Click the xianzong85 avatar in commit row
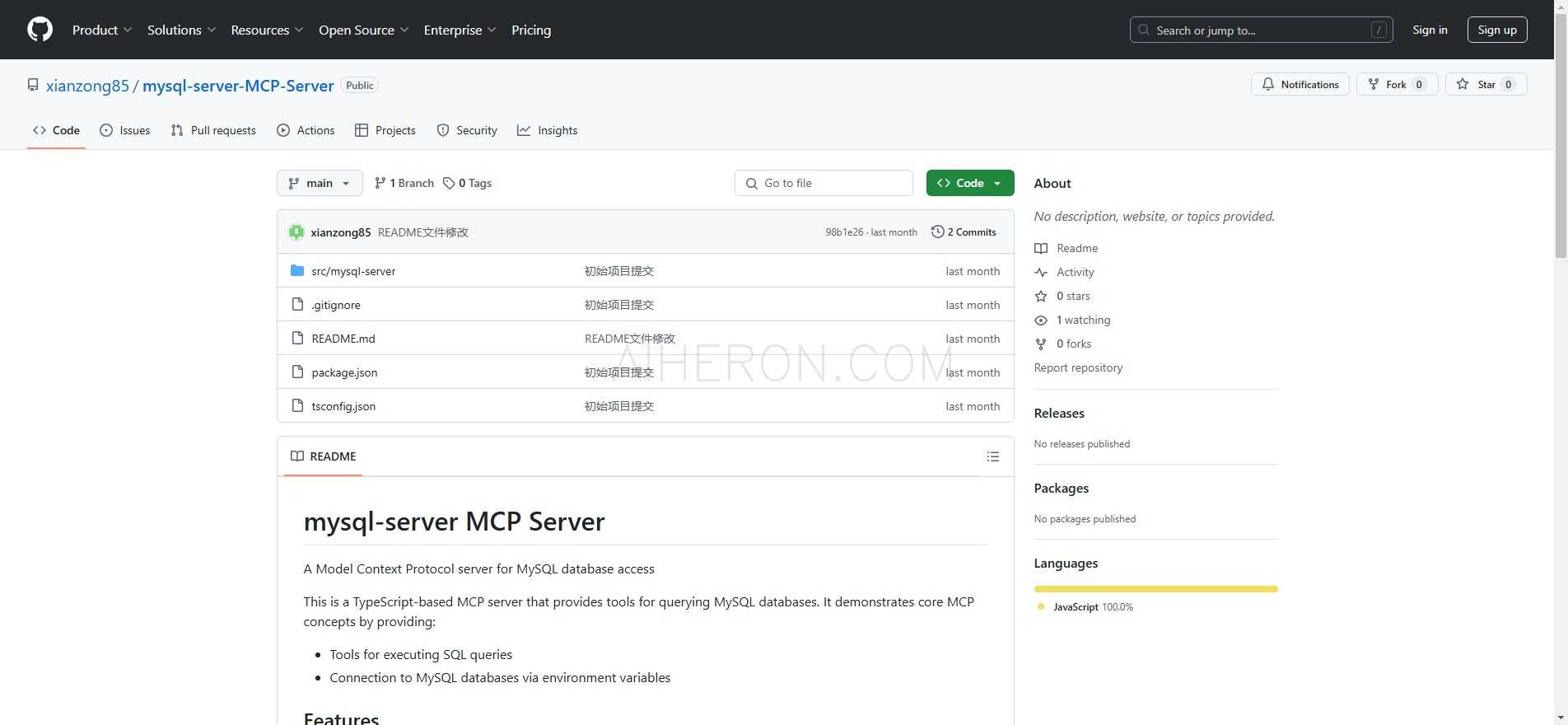This screenshot has width=1568, height=725. click(296, 232)
